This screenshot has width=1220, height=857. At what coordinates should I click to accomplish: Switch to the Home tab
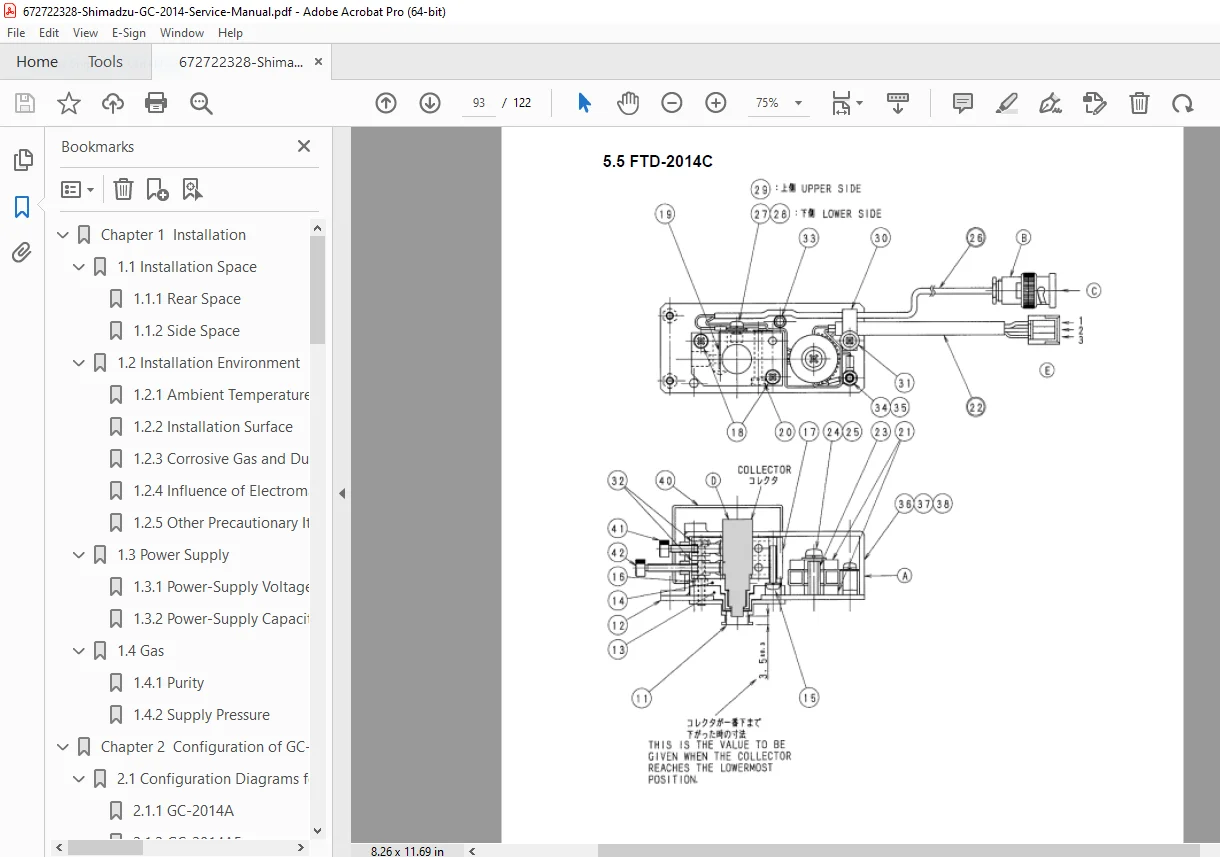point(37,62)
